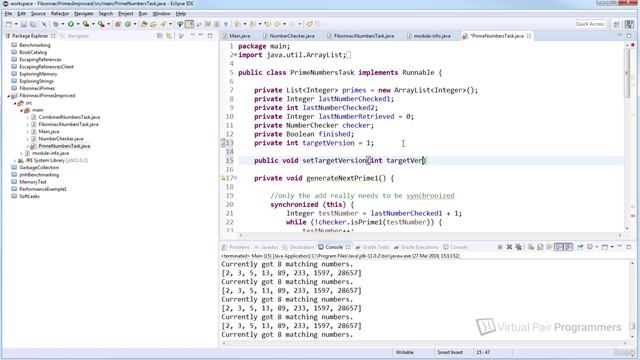Click the Save icon in main toolbar

(24, 24)
